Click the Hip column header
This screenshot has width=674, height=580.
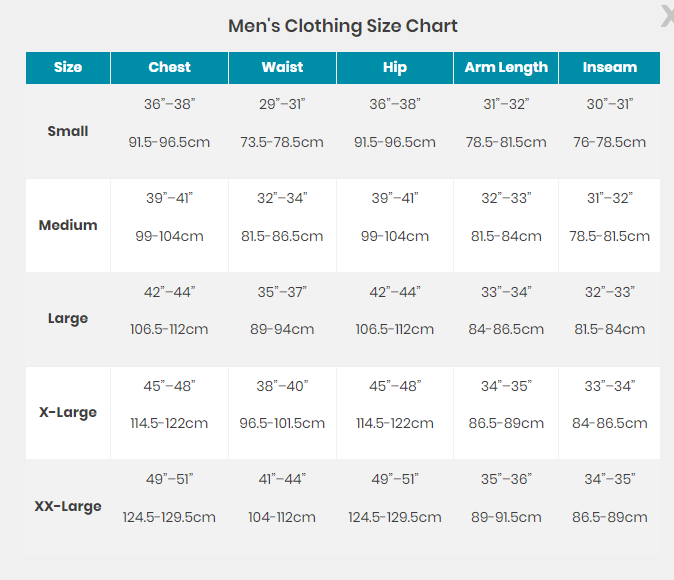click(395, 67)
